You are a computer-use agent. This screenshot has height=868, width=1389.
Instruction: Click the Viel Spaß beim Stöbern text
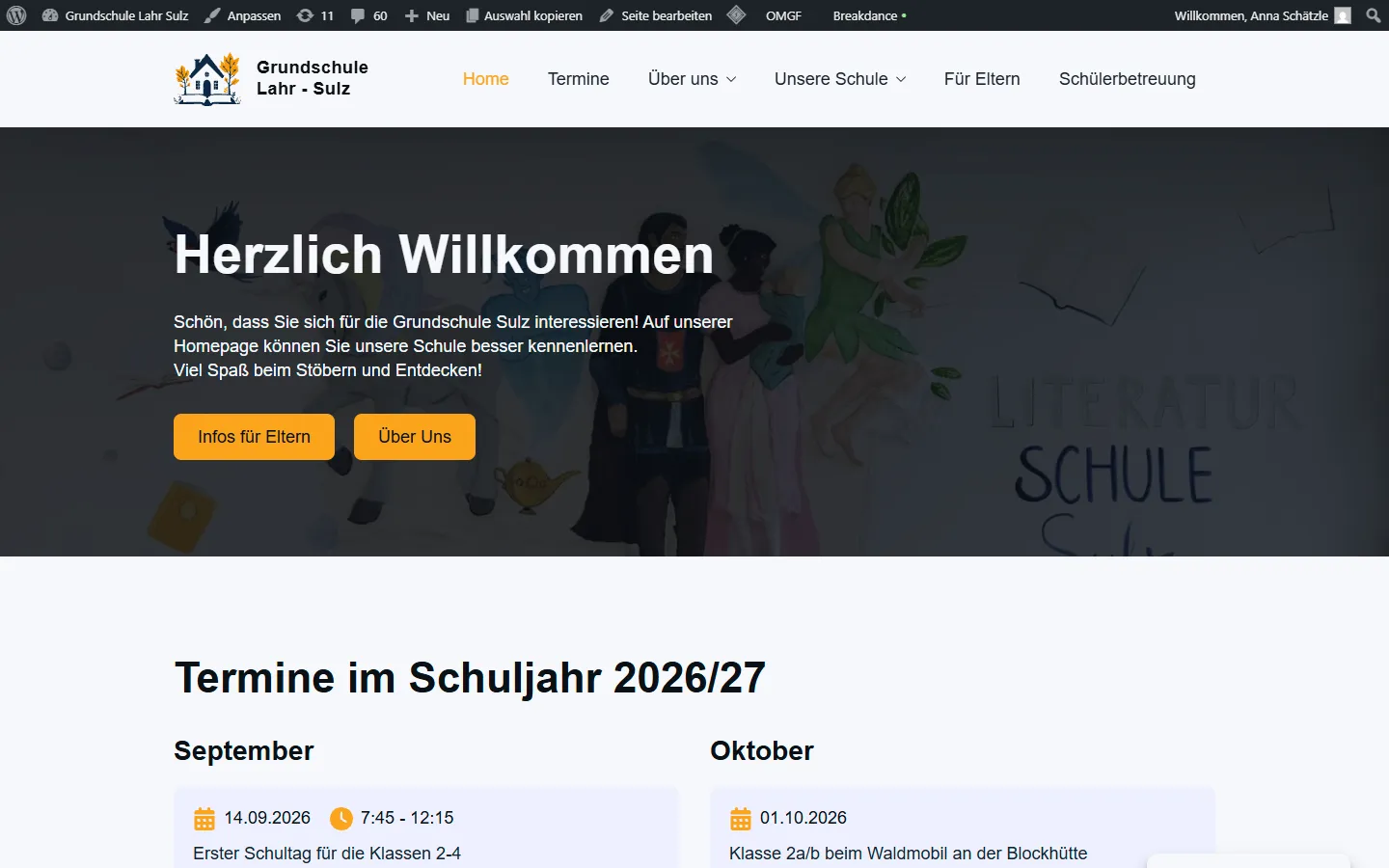tap(328, 370)
